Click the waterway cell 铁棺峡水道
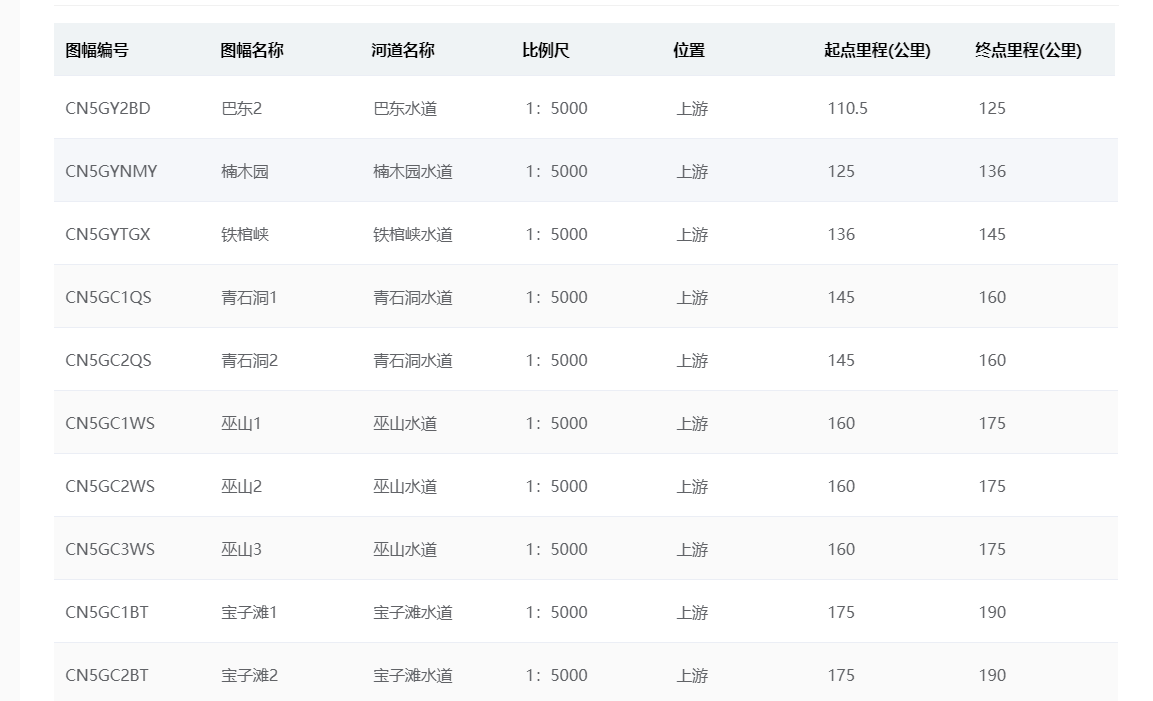 413,235
